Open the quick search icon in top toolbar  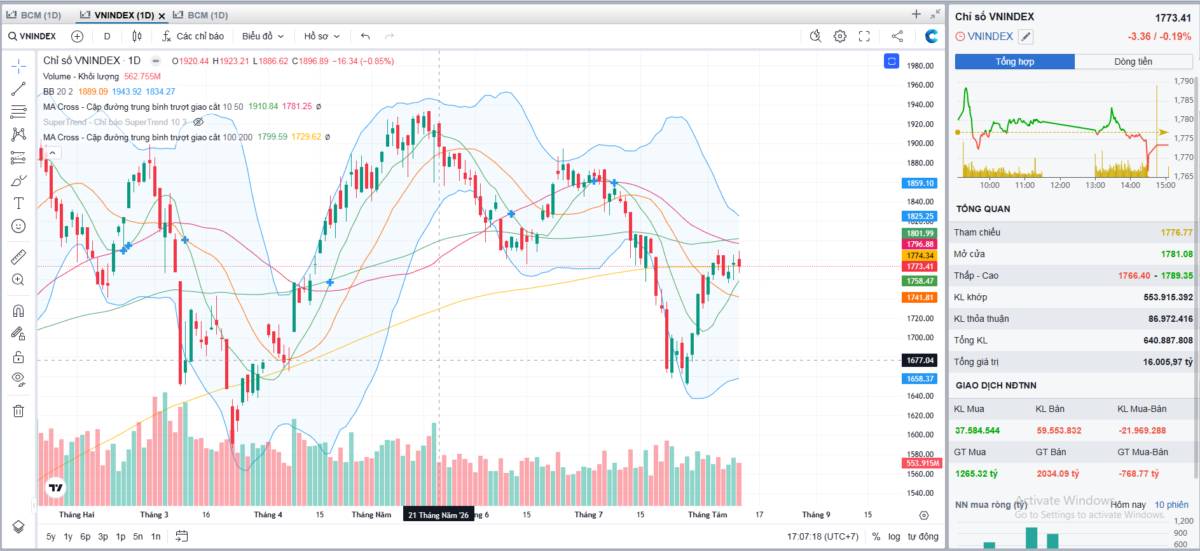pos(815,36)
